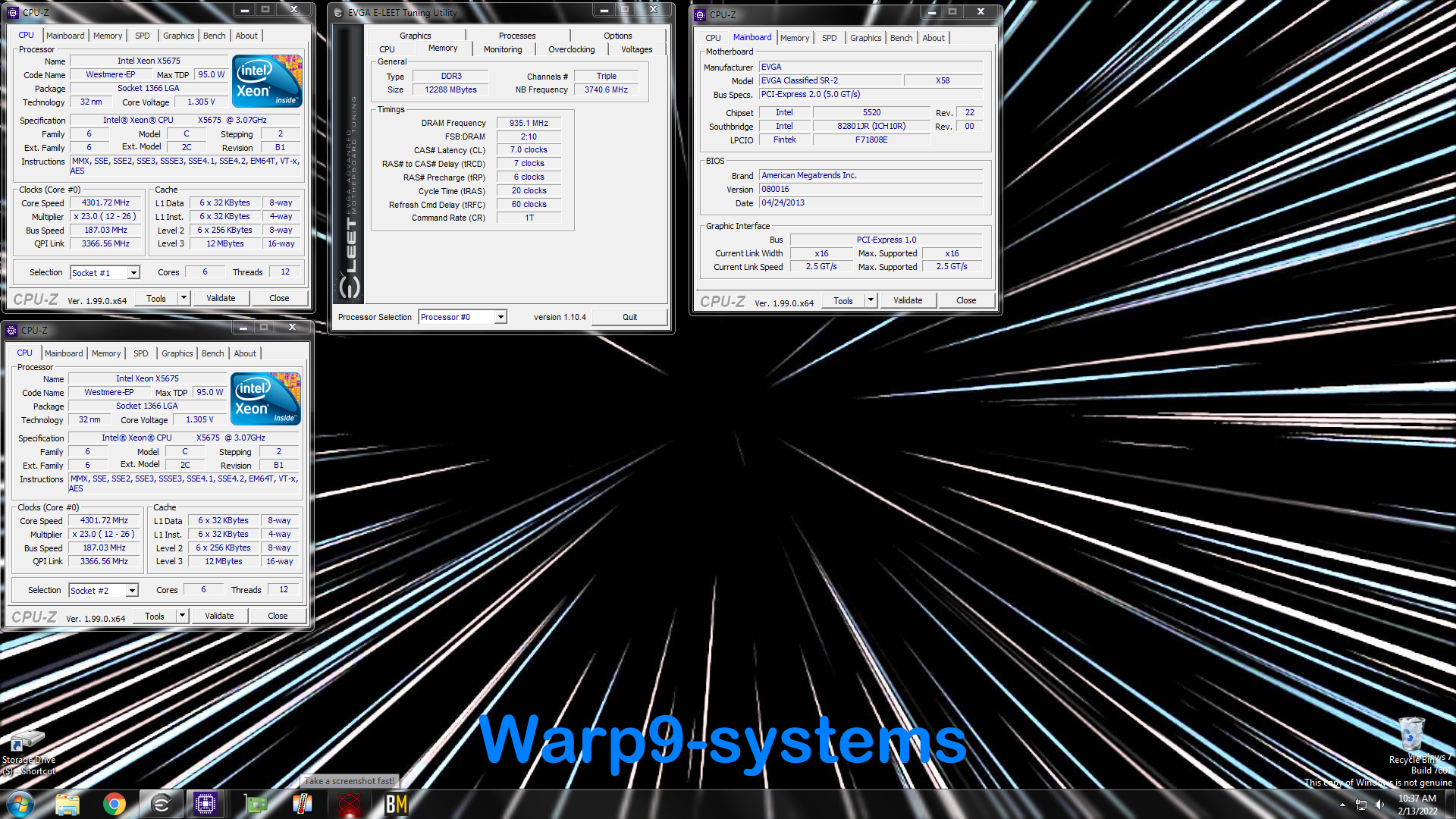This screenshot has width=1456, height=819.
Task: Open the BM benchmark app on taskbar
Action: coord(397,804)
